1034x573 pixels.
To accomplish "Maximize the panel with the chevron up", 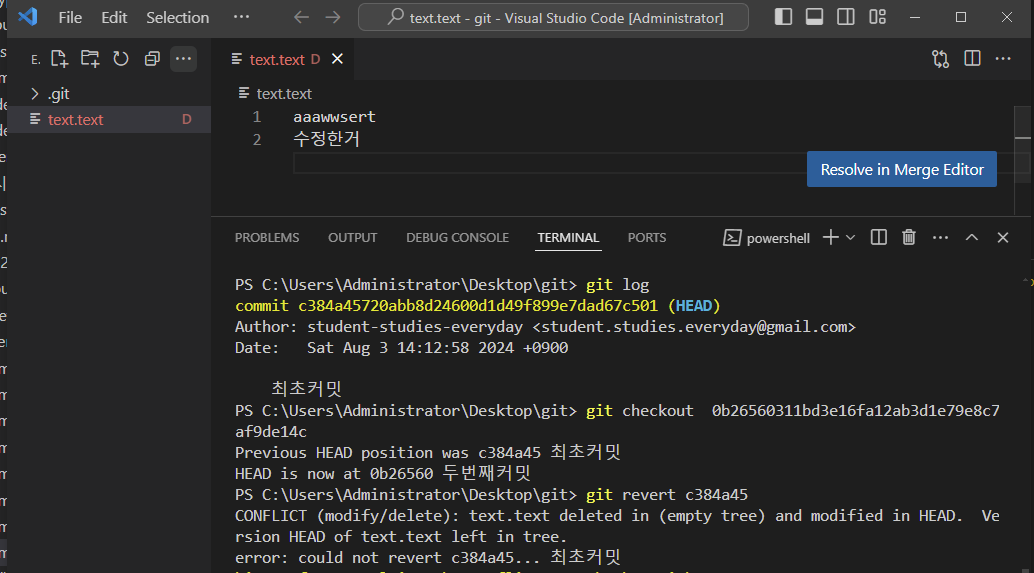I will (x=971, y=238).
